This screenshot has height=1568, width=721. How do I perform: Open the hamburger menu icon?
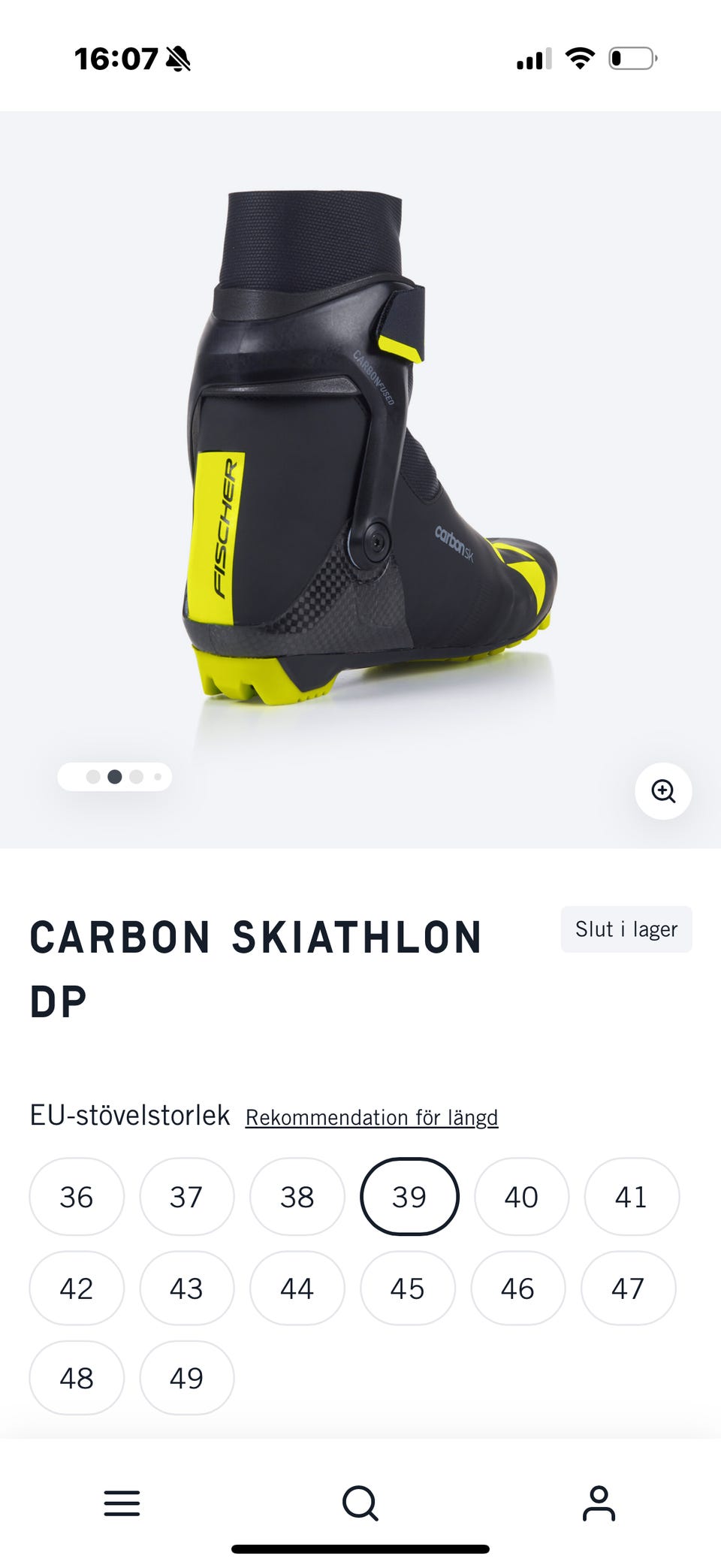[122, 1503]
